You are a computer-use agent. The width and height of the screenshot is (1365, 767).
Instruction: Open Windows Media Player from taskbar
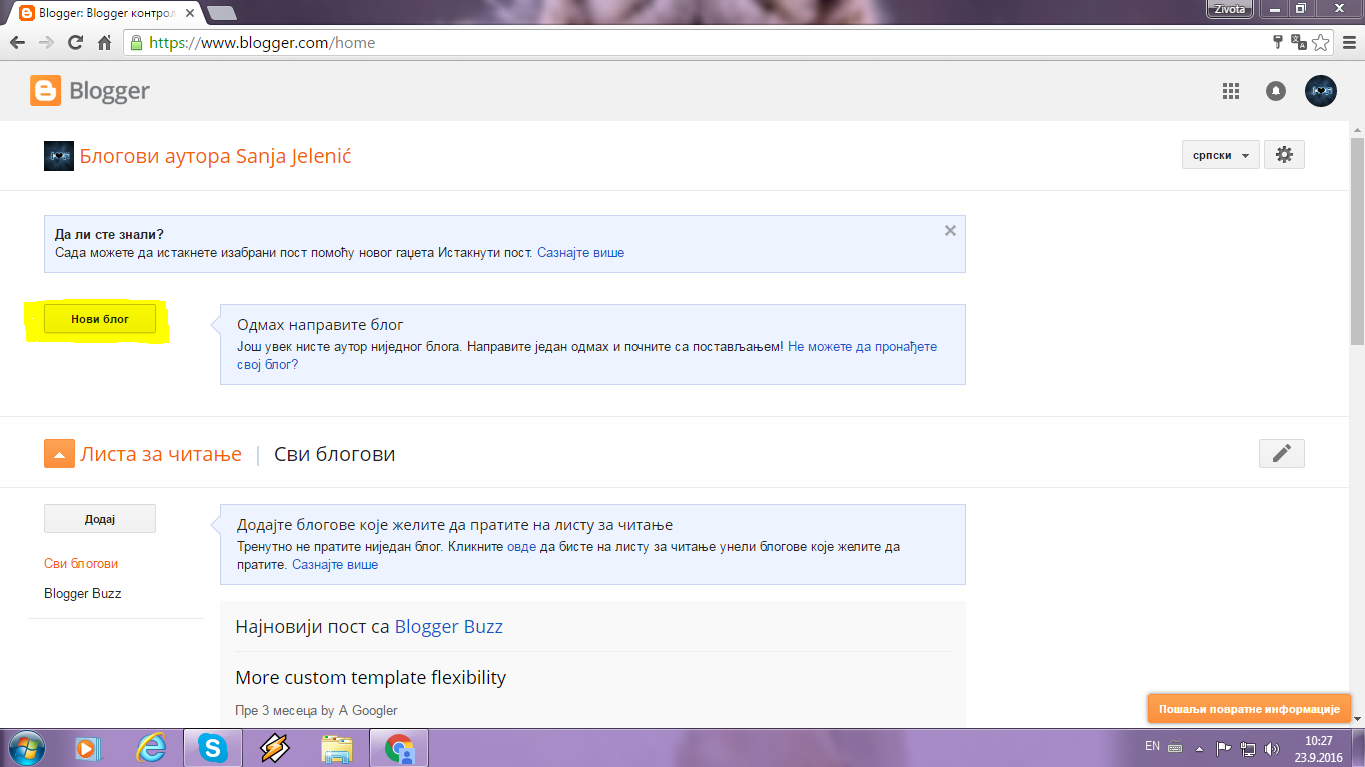[x=88, y=748]
